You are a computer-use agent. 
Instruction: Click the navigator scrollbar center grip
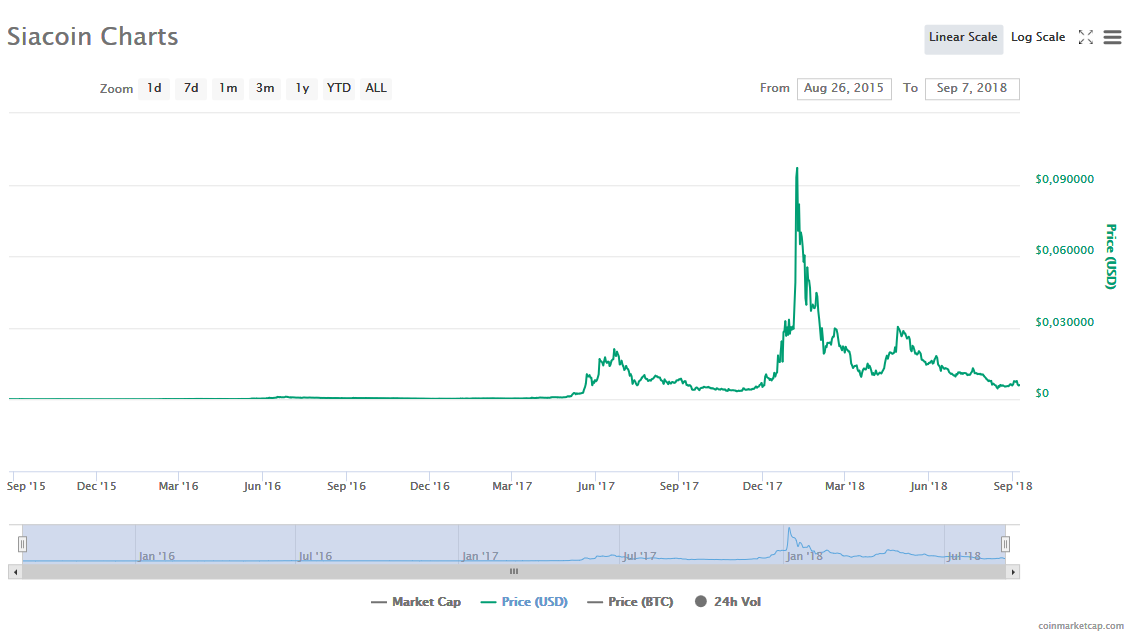(x=514, y=572)
